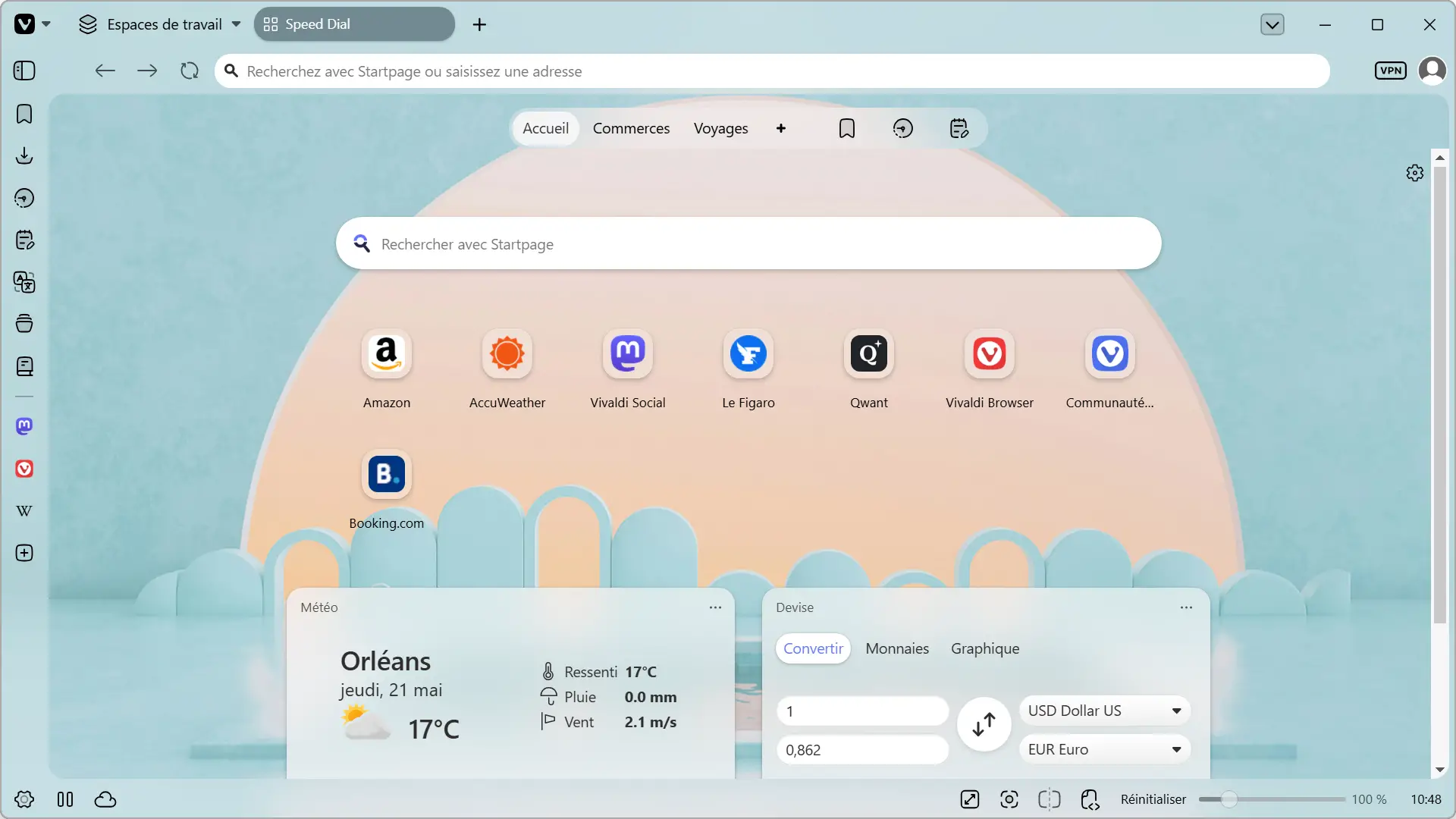Toggle the side panel button
The height and width of the screenshot is (819, 1456).
(x=24, y=71)
